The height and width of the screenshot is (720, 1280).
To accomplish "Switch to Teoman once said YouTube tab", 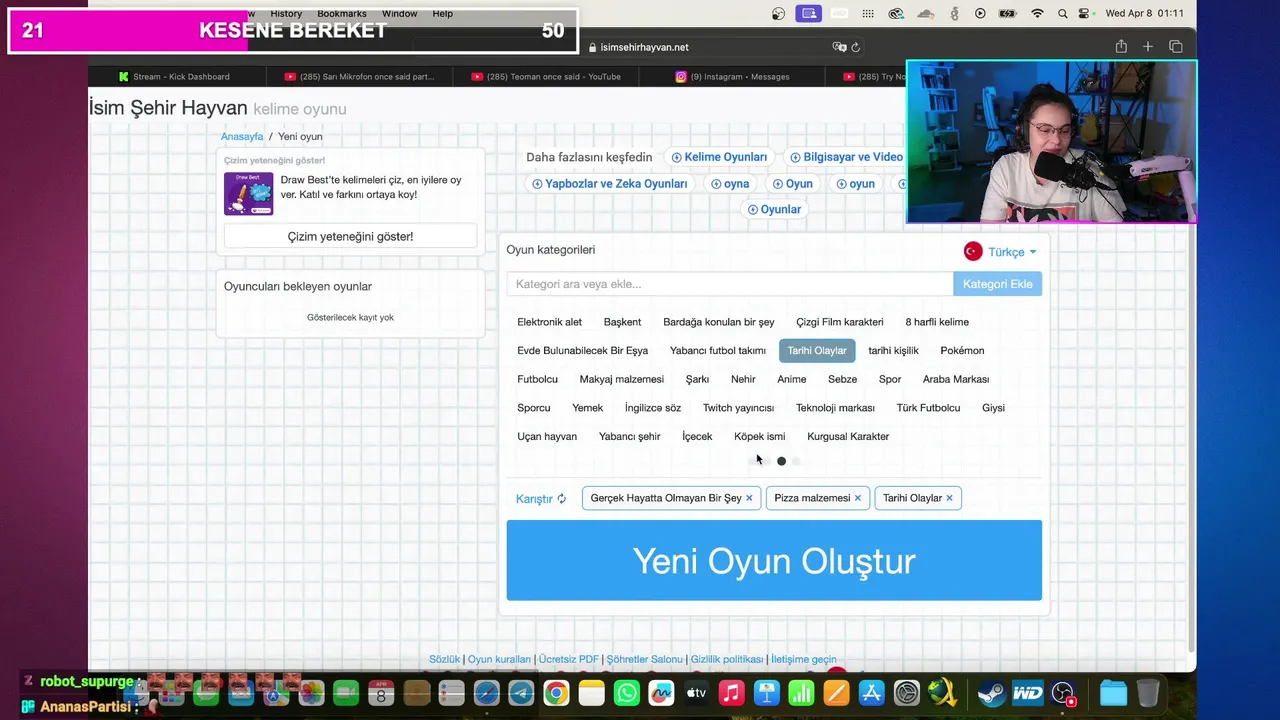I will 546,76.
